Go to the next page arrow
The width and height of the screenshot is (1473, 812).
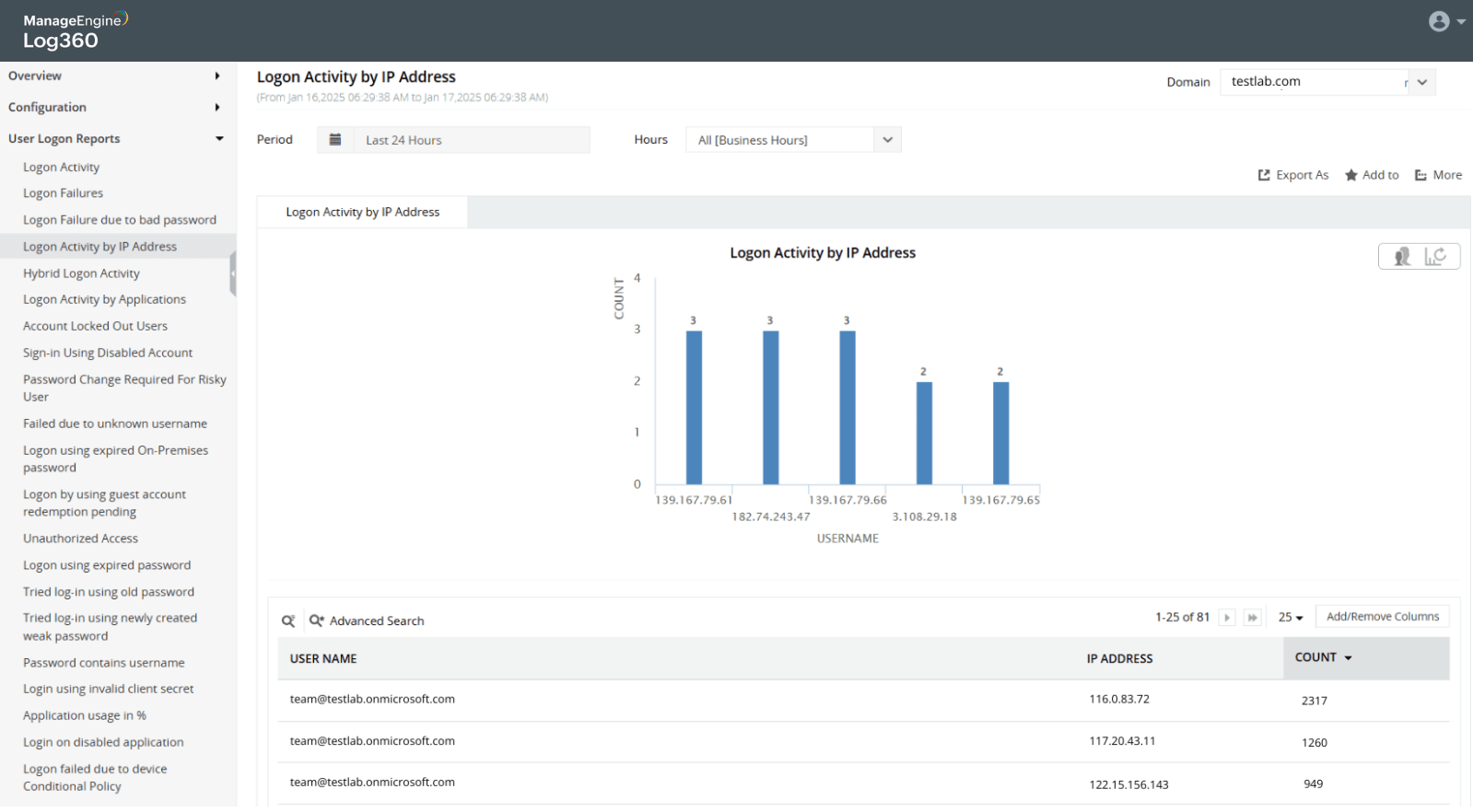tap(1227, 618)
